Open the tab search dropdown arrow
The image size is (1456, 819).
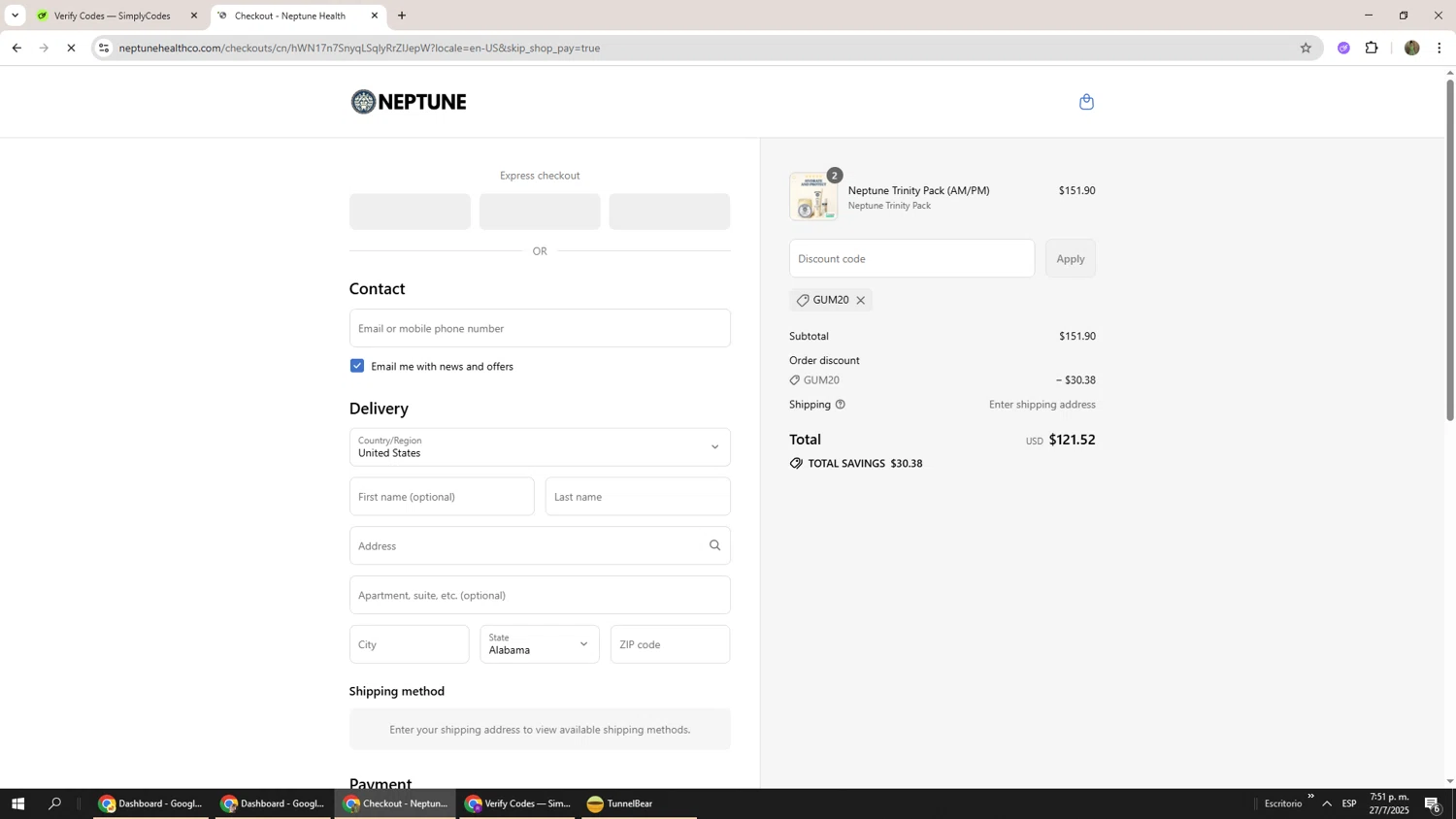15,16
